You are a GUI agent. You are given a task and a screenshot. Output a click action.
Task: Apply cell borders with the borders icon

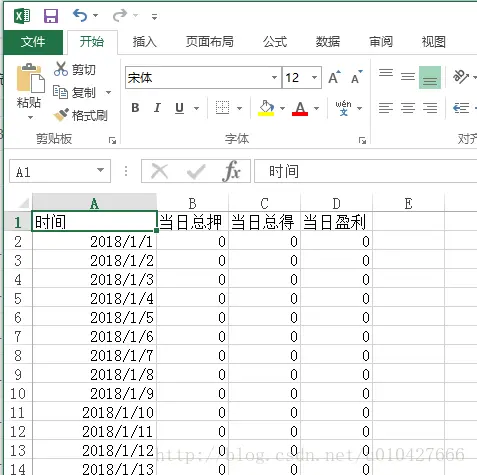coord(222,108)
